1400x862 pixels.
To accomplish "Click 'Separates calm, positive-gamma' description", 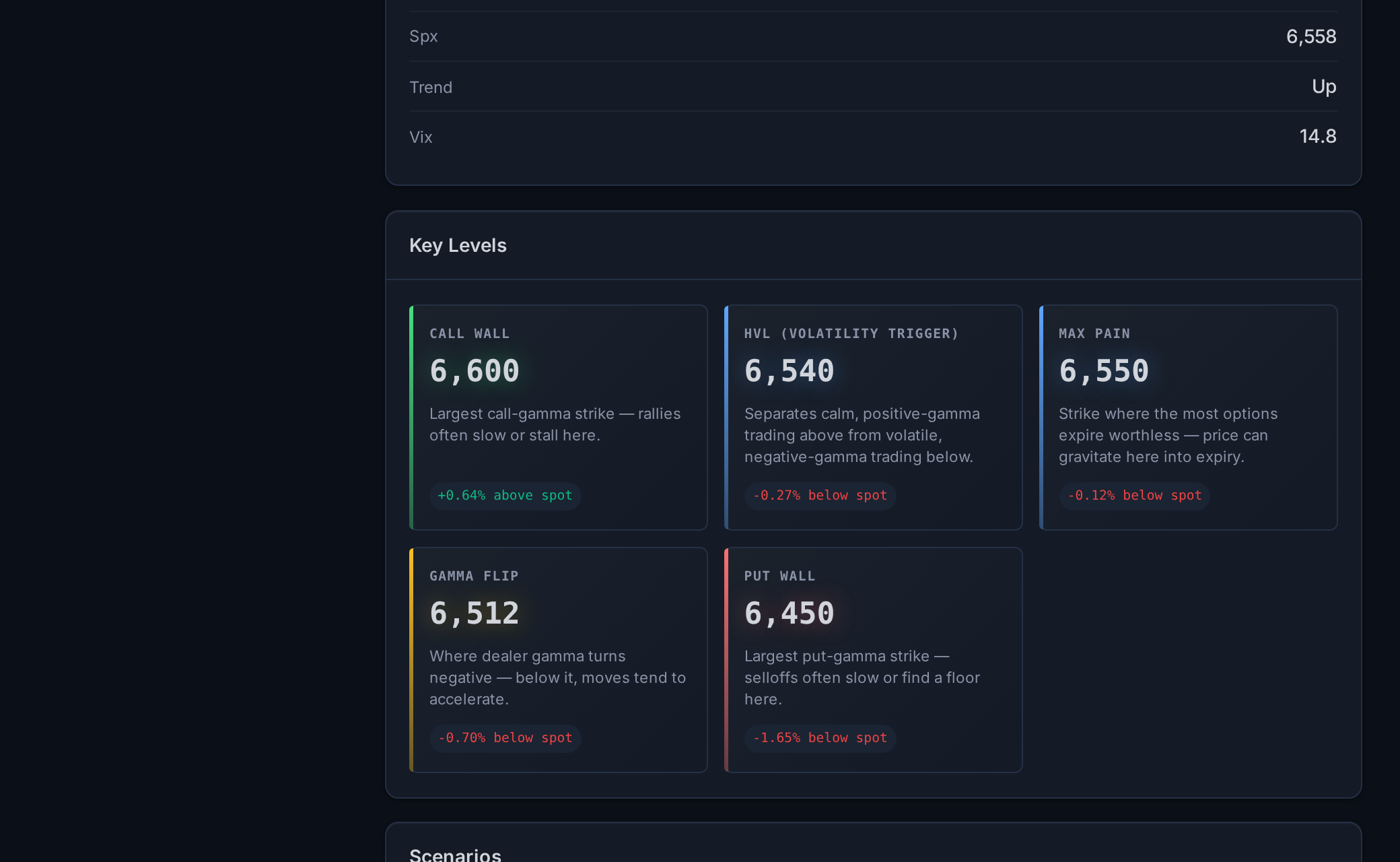I will (x=862, y=435).
